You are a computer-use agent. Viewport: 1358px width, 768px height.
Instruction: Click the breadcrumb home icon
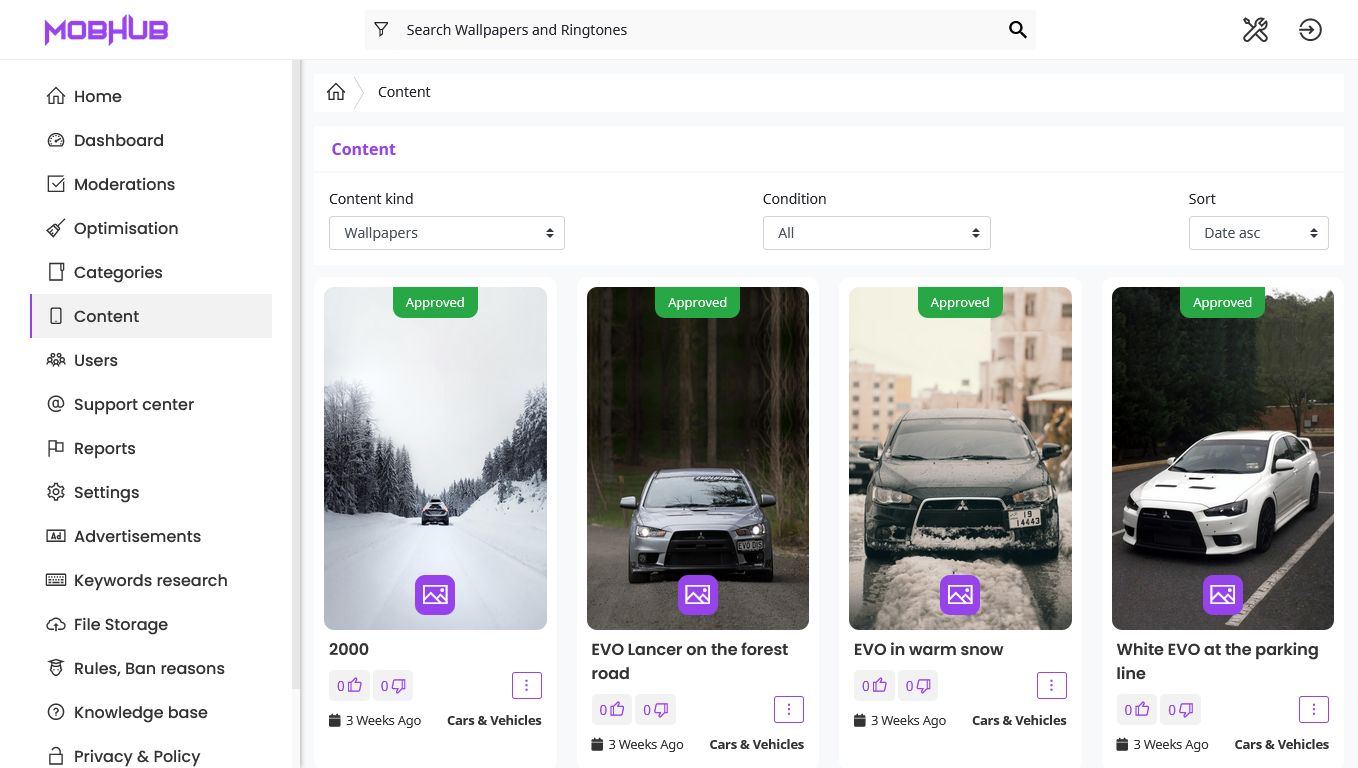pyautogui.click(x=336, y=92)
